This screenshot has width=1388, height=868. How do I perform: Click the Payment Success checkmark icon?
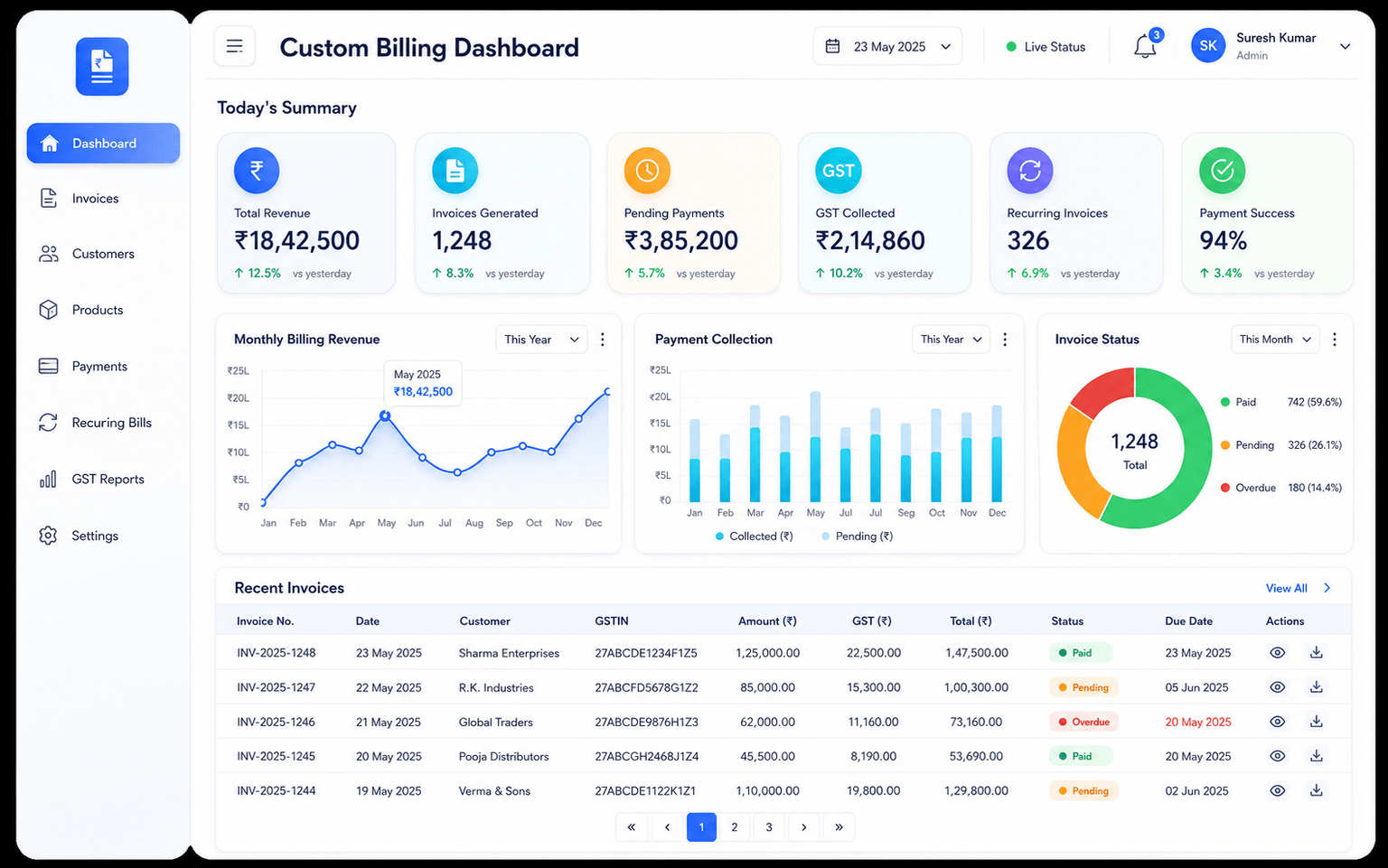coord(1223,170)
